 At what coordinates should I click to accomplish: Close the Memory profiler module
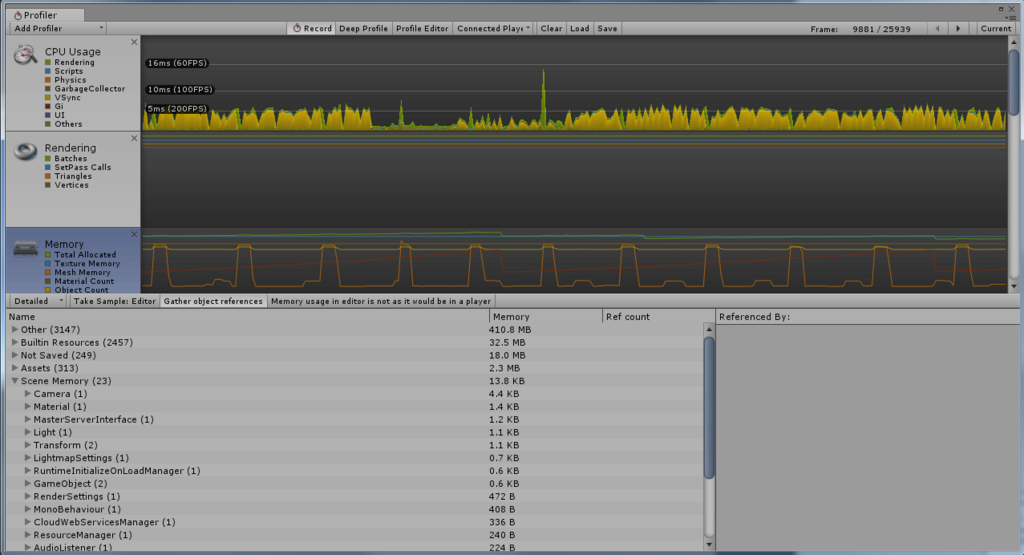(x=134, y=234)
